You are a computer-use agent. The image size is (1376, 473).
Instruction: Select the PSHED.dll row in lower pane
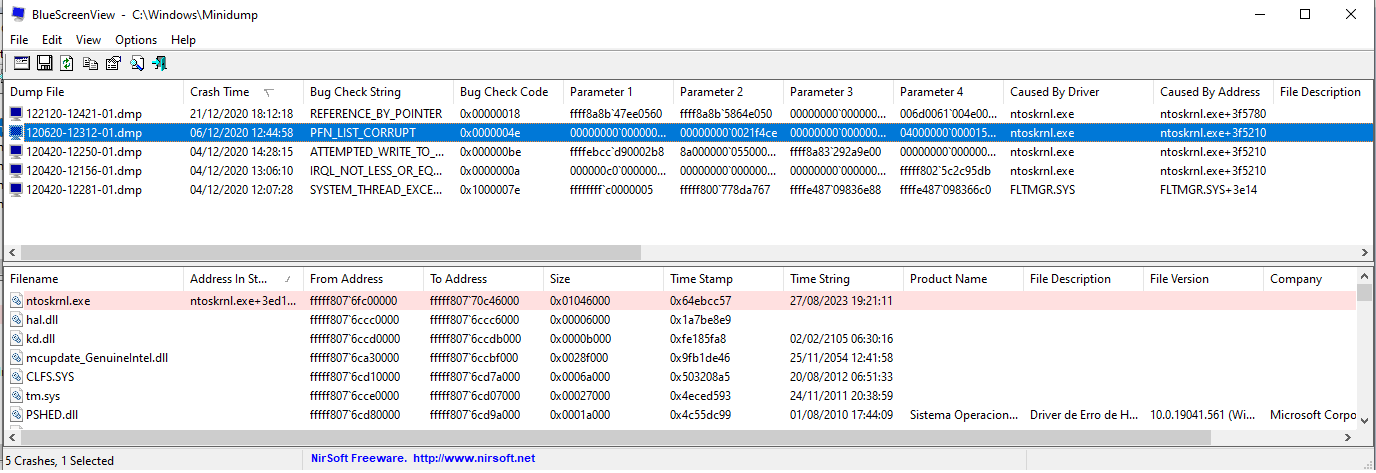[680, 414]
